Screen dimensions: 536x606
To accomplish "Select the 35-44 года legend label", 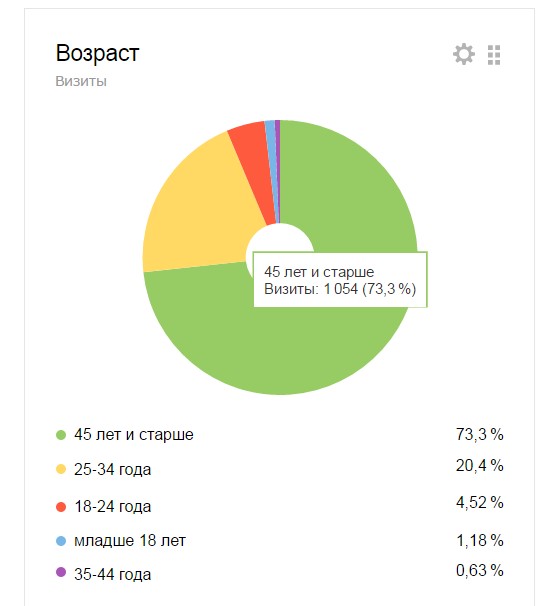I will click(x=112, y=574).
